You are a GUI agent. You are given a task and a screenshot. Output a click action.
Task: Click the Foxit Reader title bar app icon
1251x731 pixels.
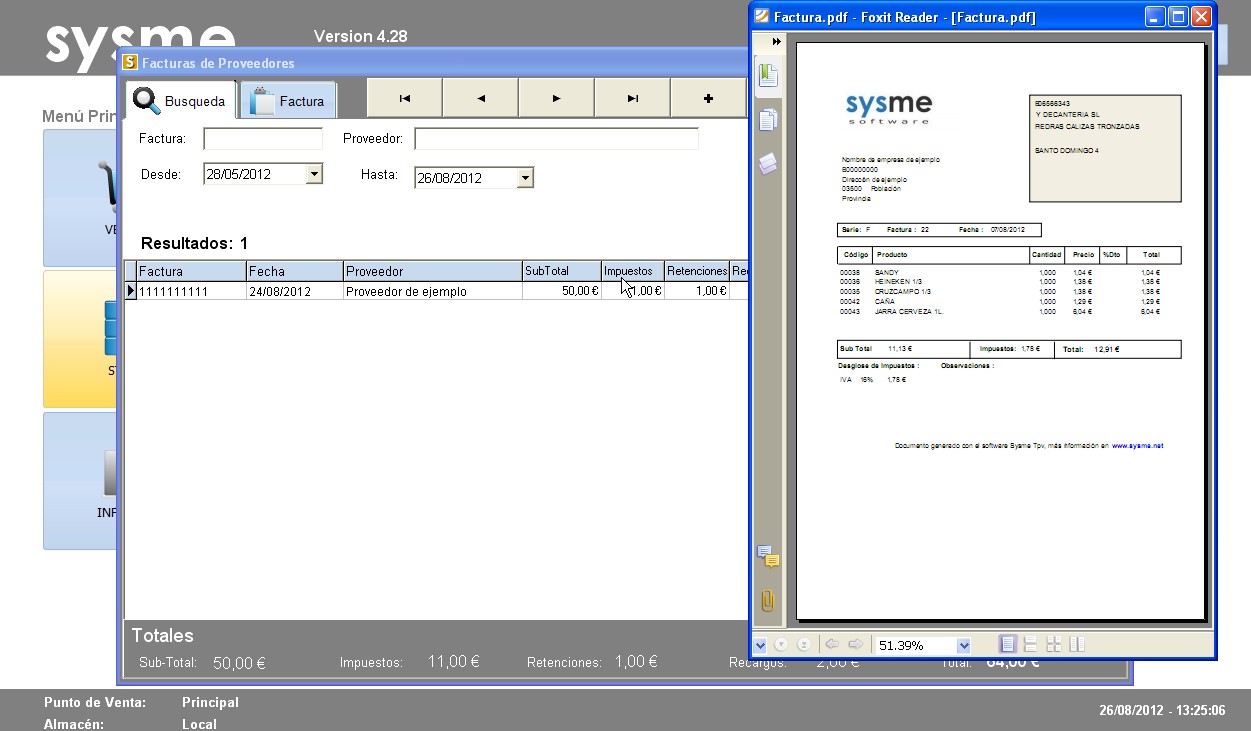tap(762, 17)
